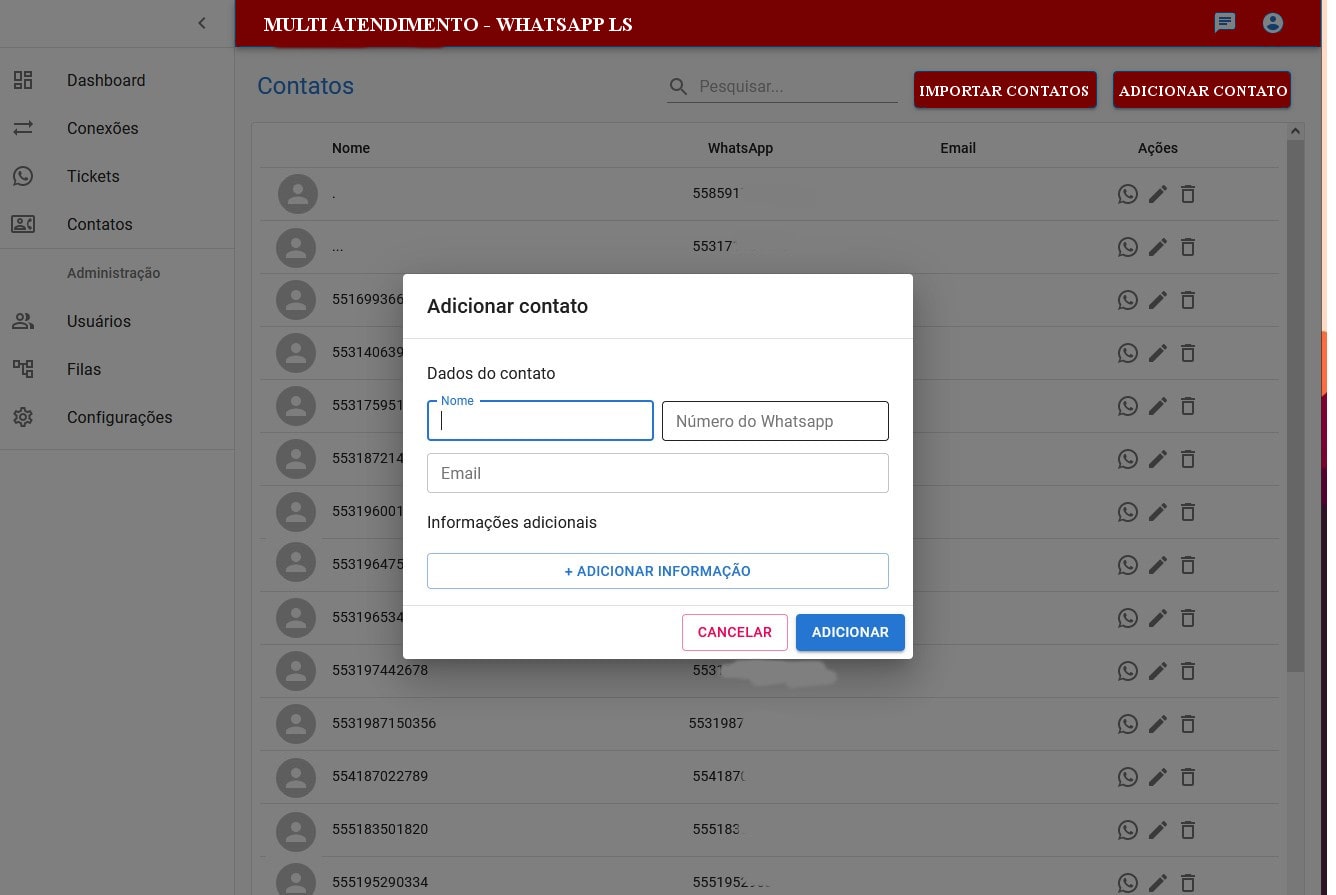Click the Adicionar Contato button

1202,90
